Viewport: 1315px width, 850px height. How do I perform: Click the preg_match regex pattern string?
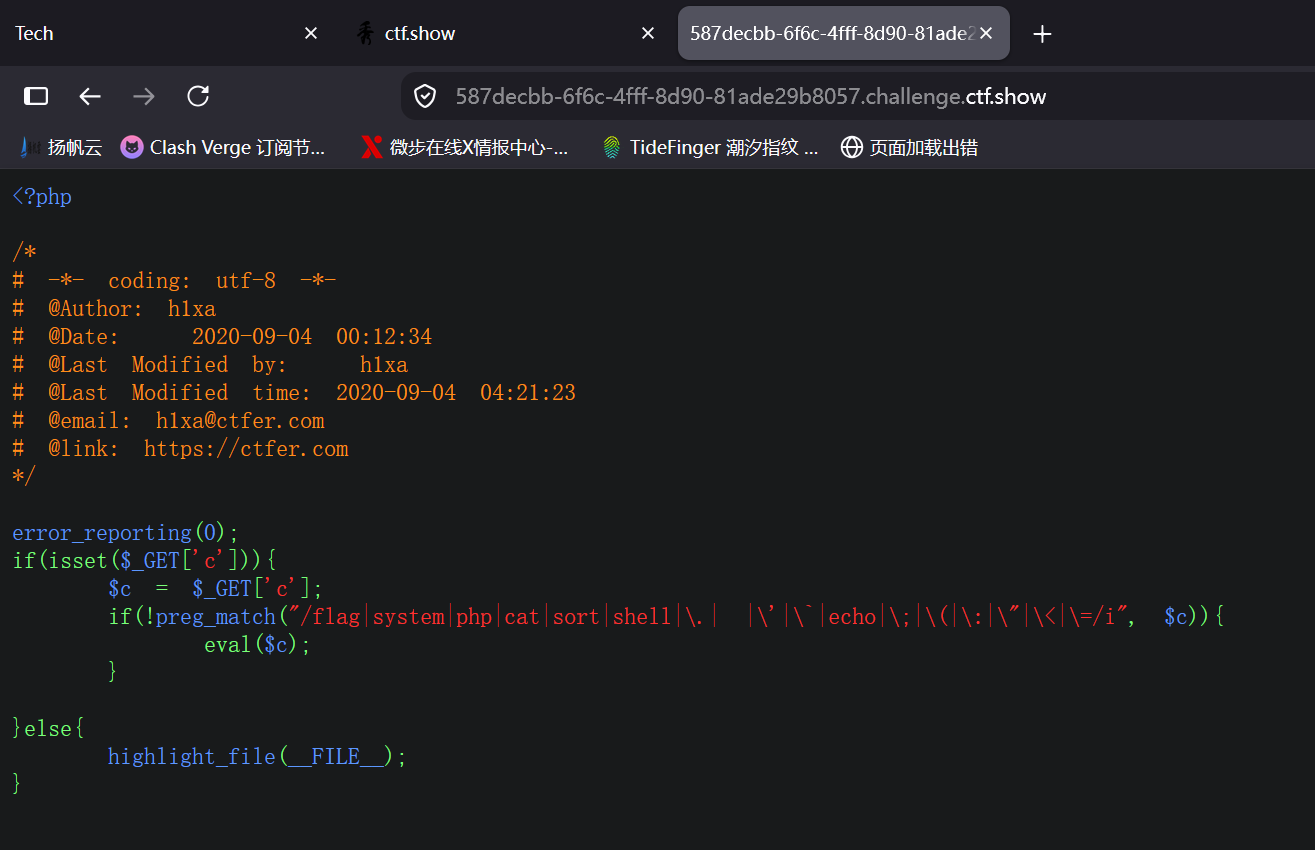coord(709,617)
